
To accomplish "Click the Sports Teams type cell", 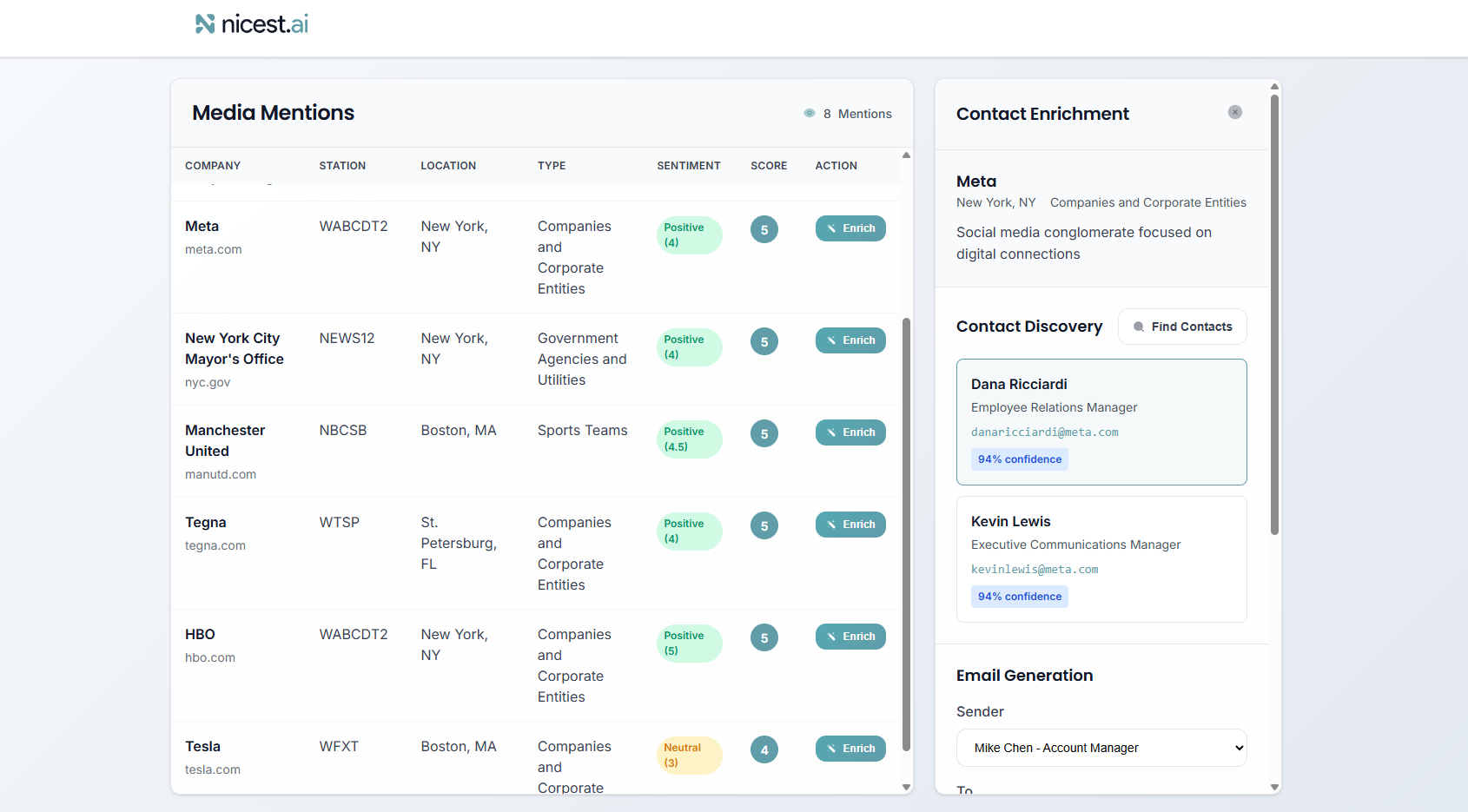I will tap(583, 430).
